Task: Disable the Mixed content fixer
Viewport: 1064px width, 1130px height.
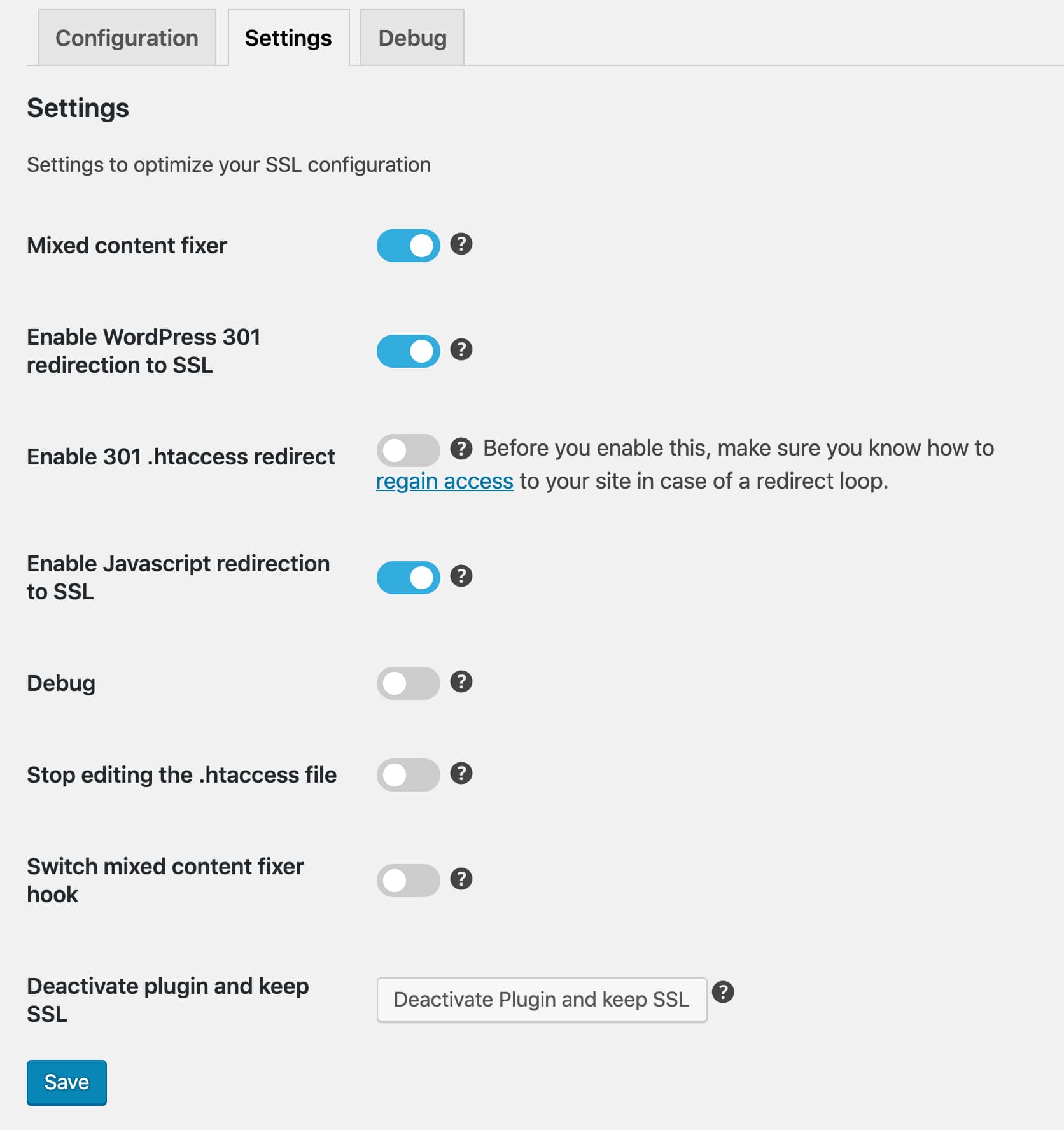Action: coord(409,245)
